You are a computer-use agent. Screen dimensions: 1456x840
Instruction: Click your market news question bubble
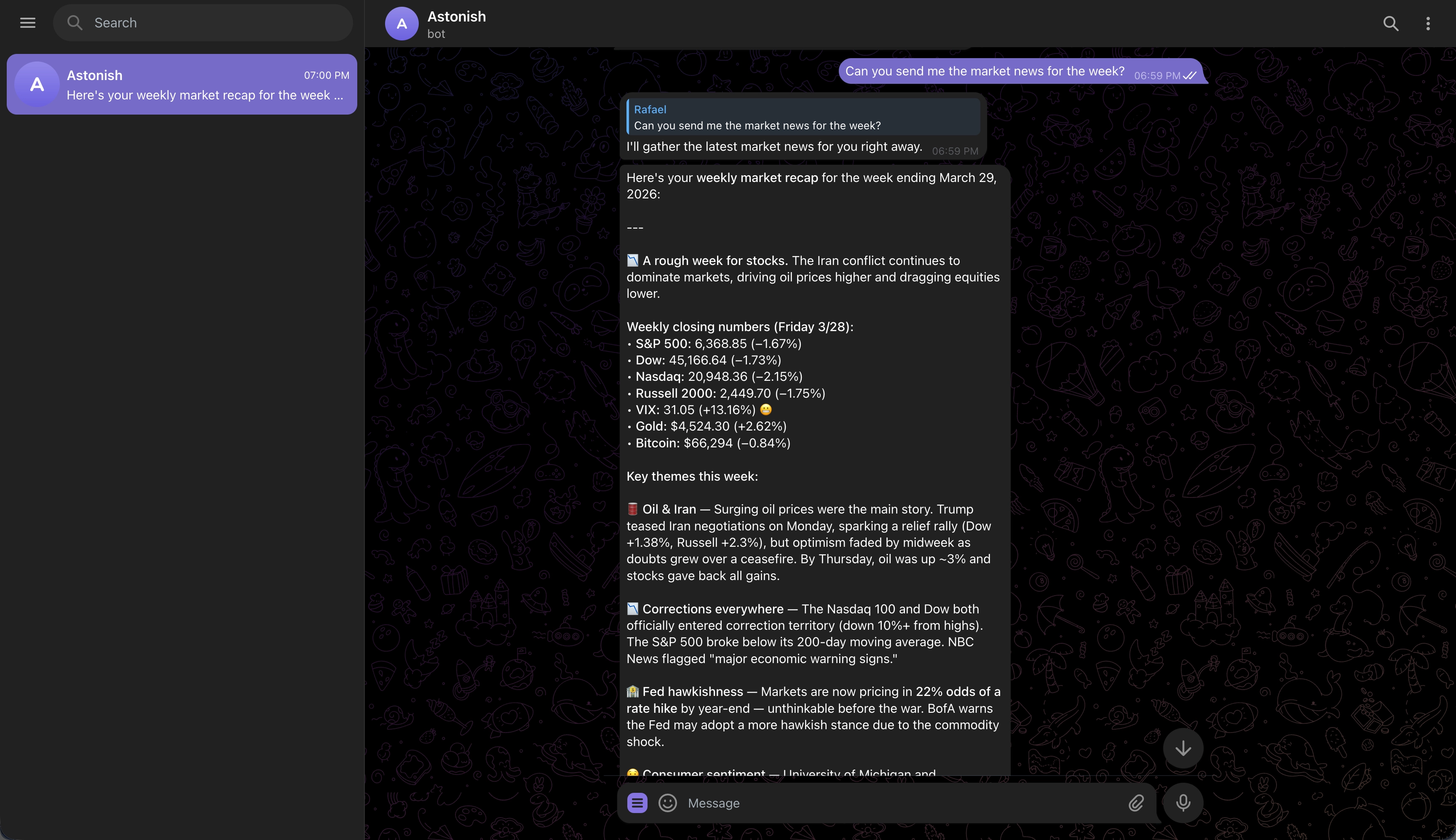[x=984, y=71]
